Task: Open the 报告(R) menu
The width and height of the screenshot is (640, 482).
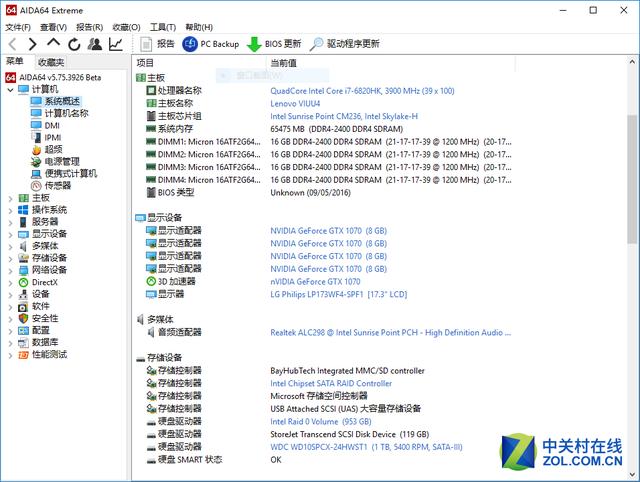Action: (x=89, y=27)
